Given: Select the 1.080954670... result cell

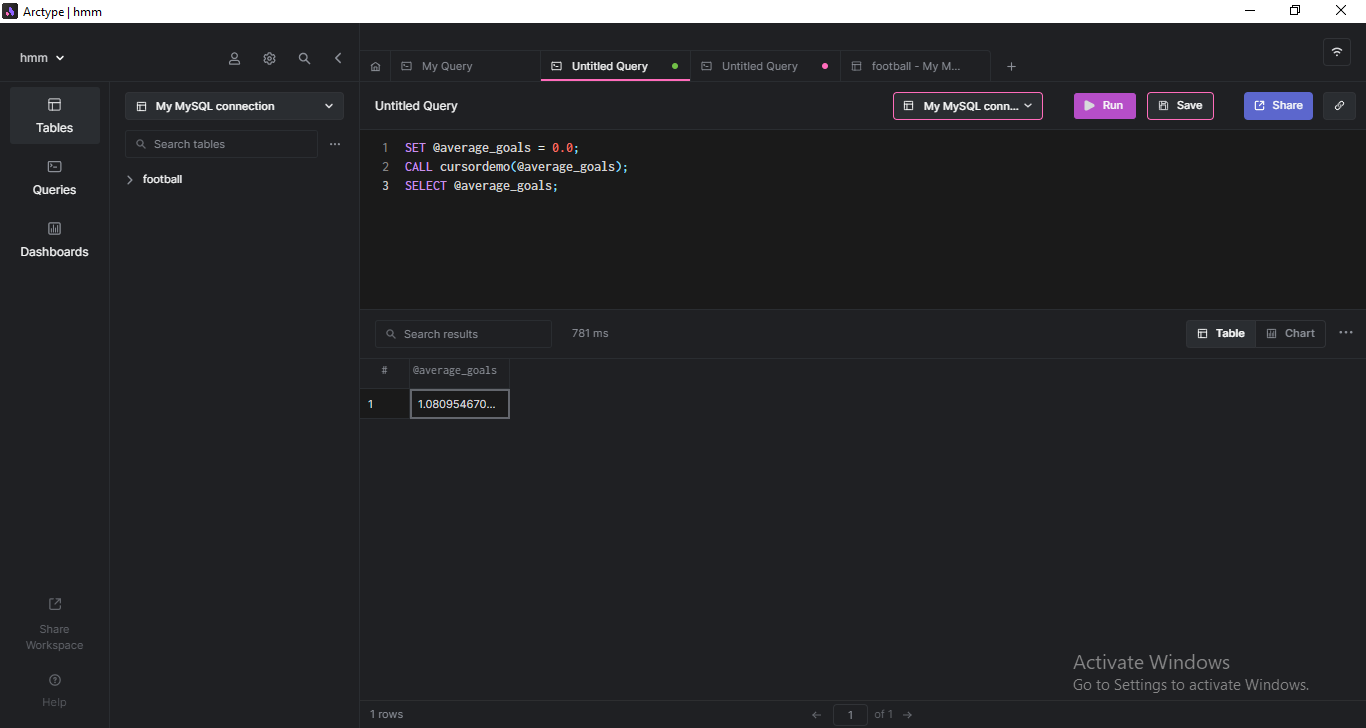Looking at the screenshot, I should (x=460, y=404).
